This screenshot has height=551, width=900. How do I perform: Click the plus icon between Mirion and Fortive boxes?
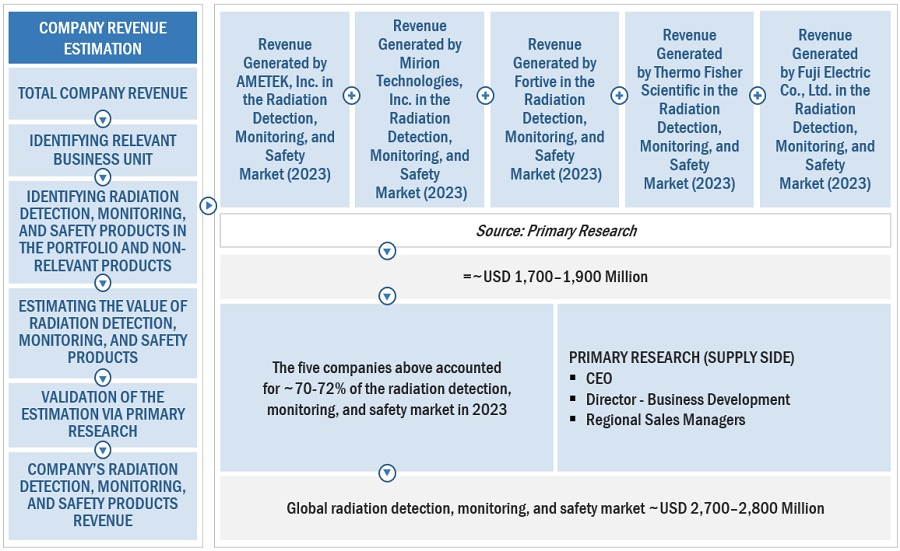click(485, 96)
